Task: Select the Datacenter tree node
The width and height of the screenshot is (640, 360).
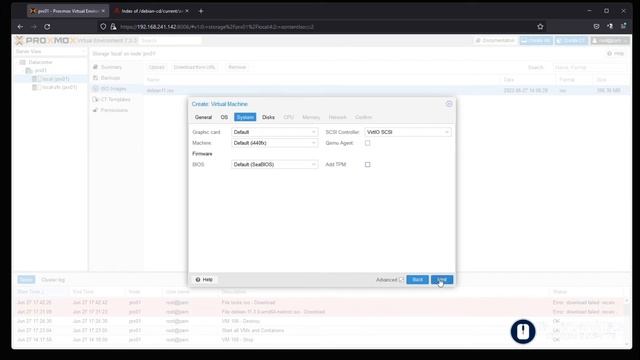Action: coord(40,62)
